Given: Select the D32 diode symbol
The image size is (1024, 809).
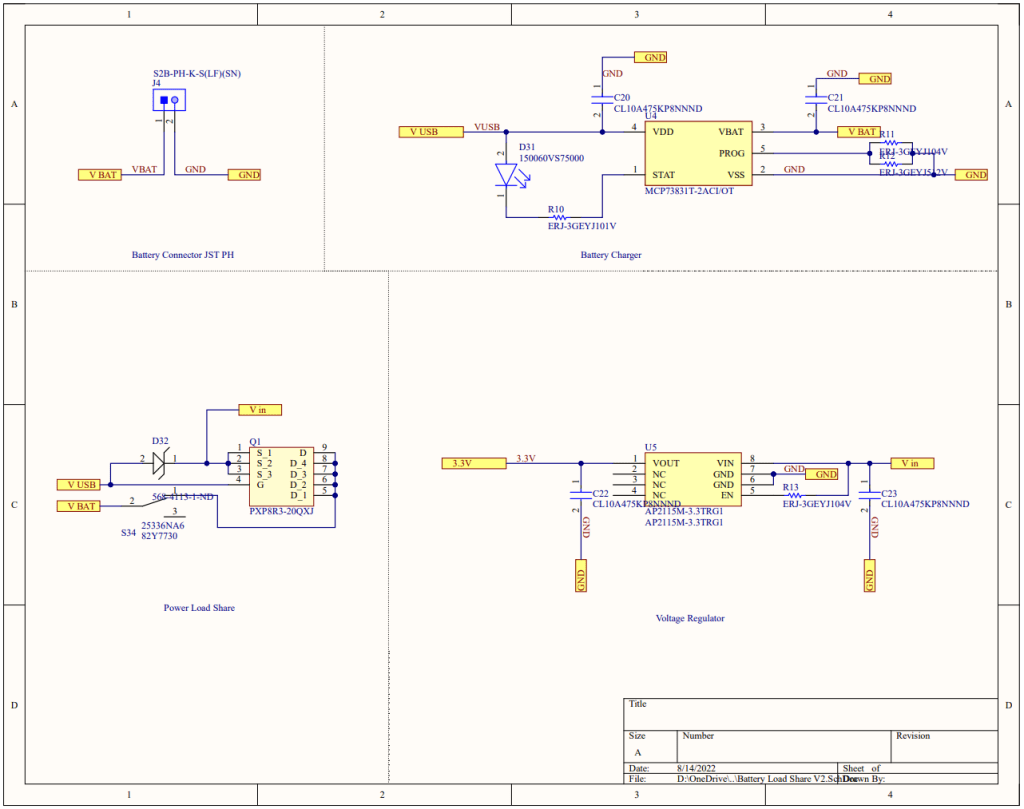Looking at the screenshot, I should (158, 463).
